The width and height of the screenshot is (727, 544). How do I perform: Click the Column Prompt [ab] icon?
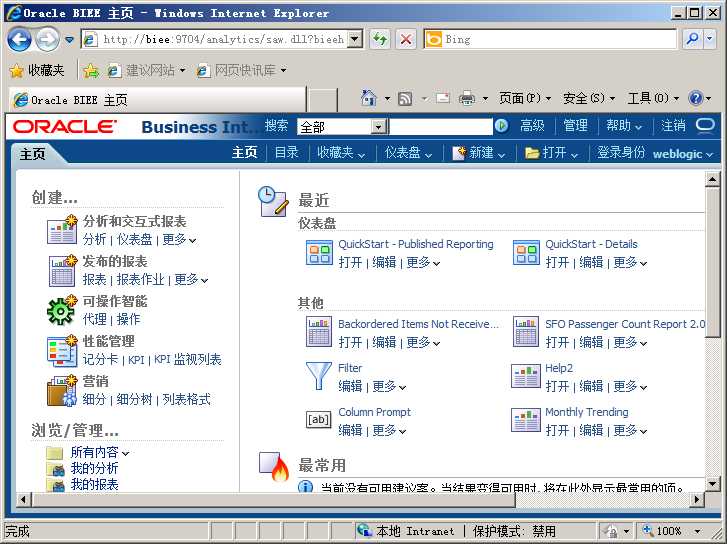[x=319, y=419]
